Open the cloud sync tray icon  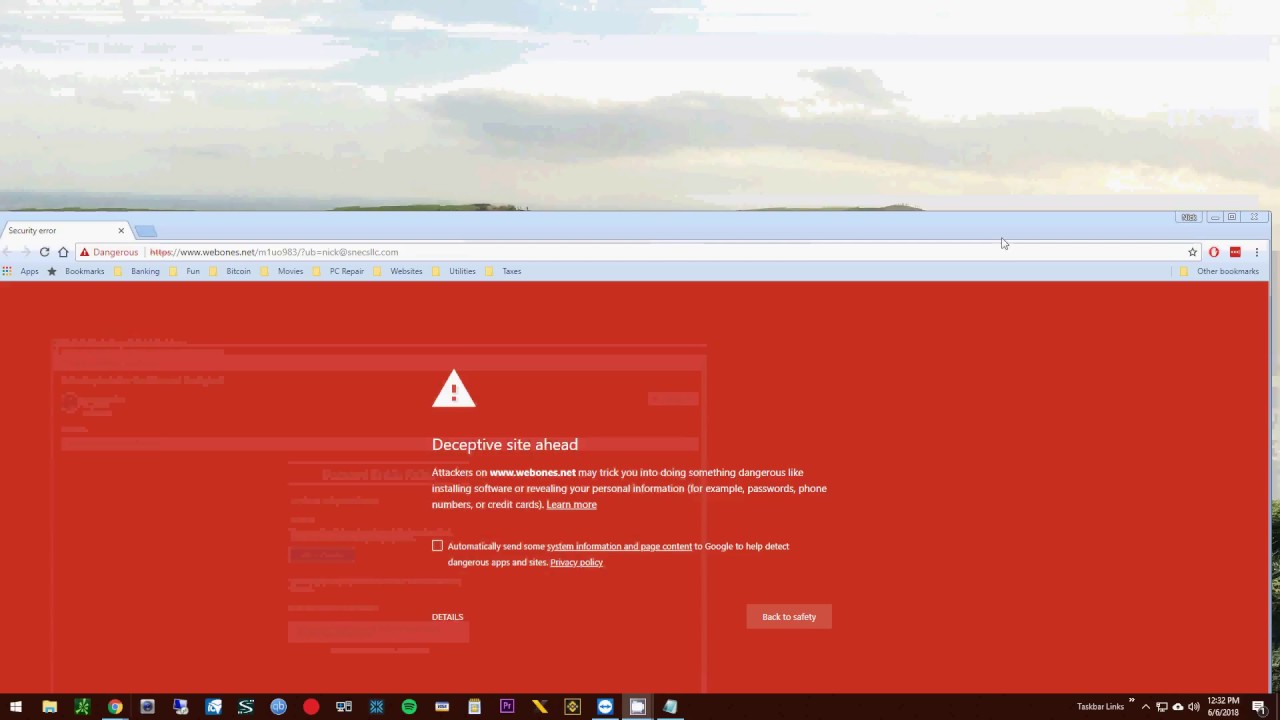point(1177,707)
